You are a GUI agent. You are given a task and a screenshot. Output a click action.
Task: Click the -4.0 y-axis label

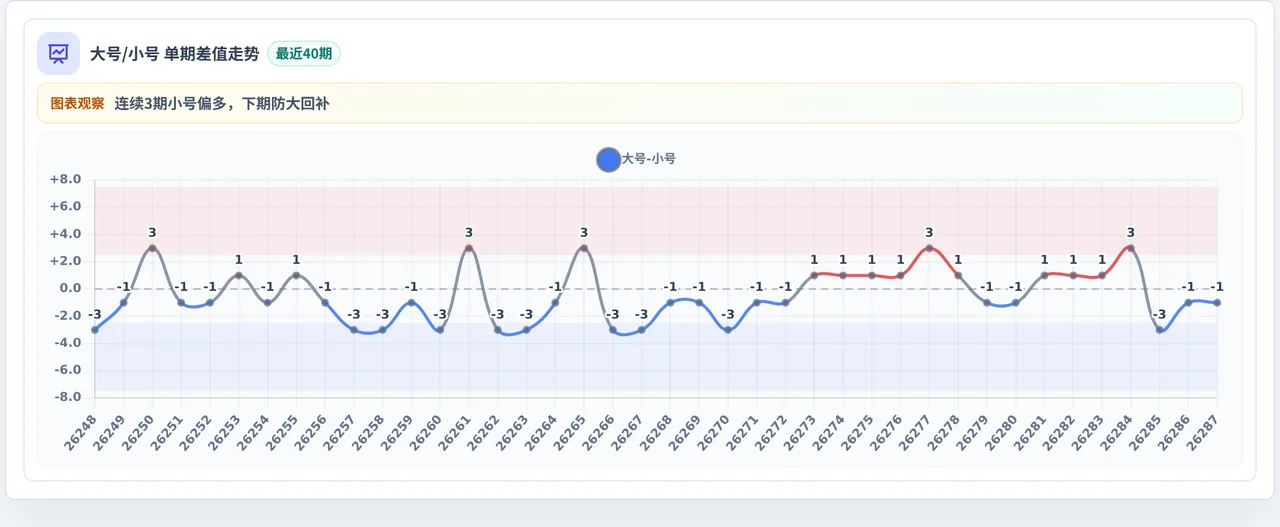pyautogui.click(x=67, y=343)
